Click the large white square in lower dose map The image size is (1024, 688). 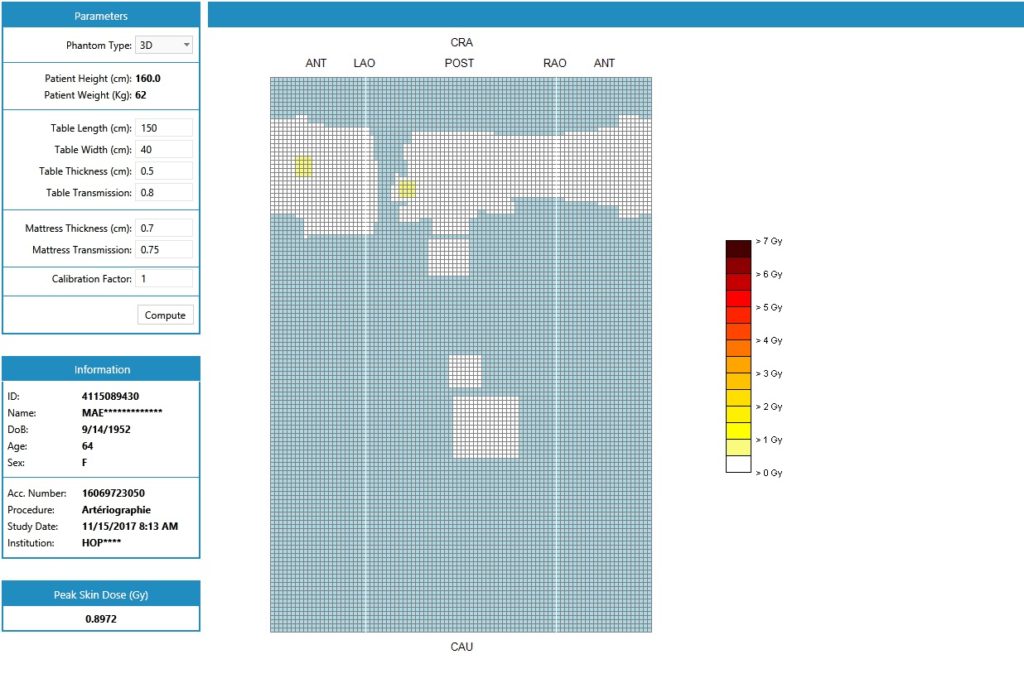[x=486, y=427]
